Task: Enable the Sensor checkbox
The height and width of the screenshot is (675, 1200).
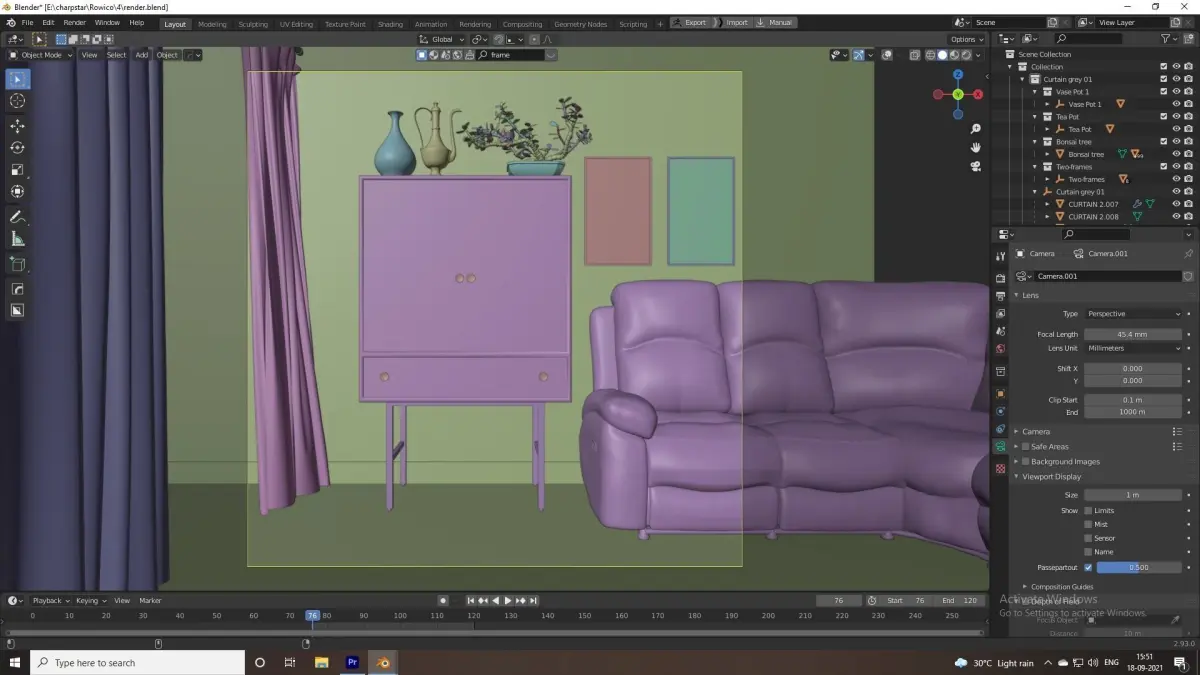Action: point(1088,538)
